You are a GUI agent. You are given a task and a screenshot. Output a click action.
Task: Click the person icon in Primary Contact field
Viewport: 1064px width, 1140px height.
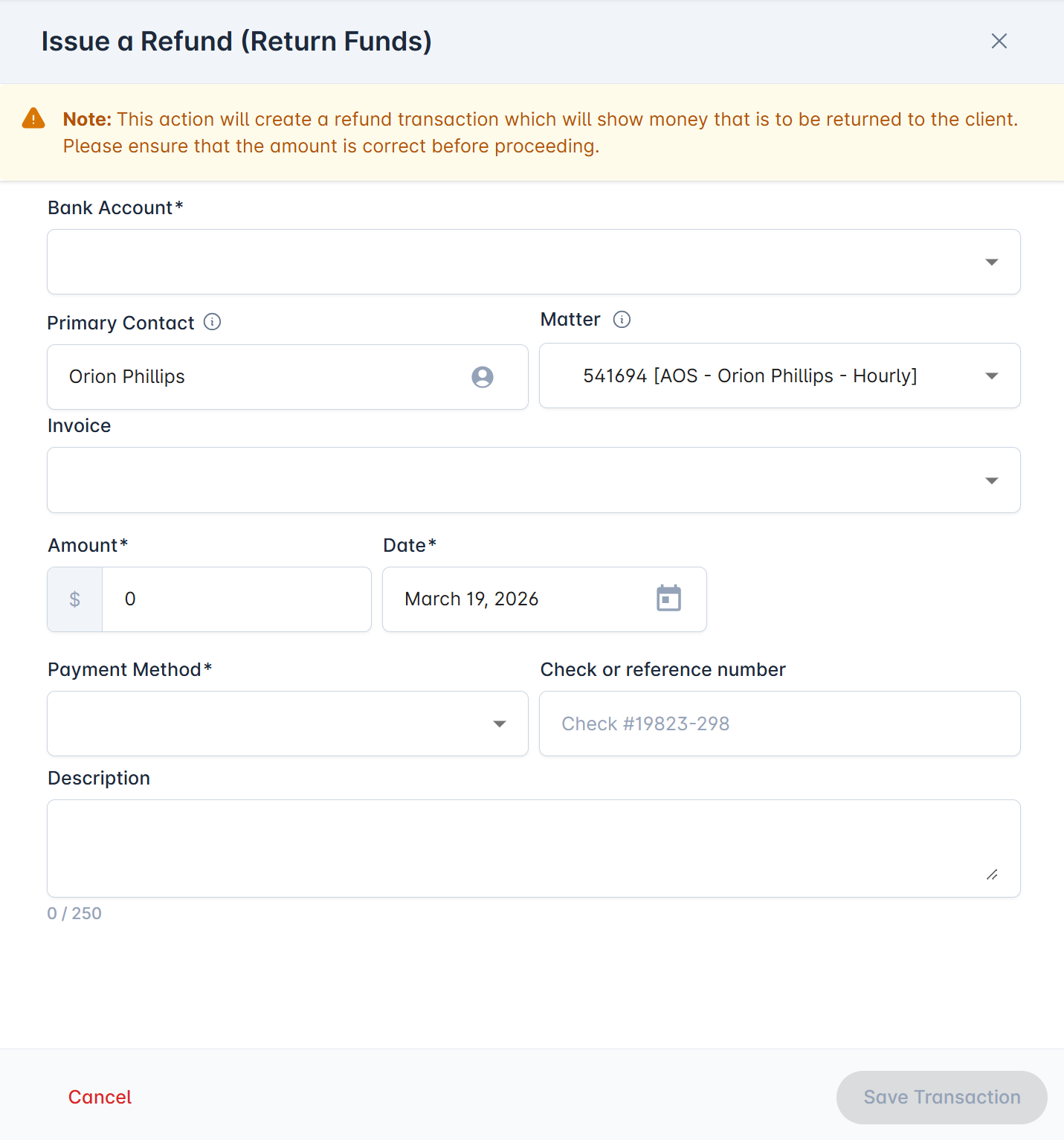coord(483,377)
